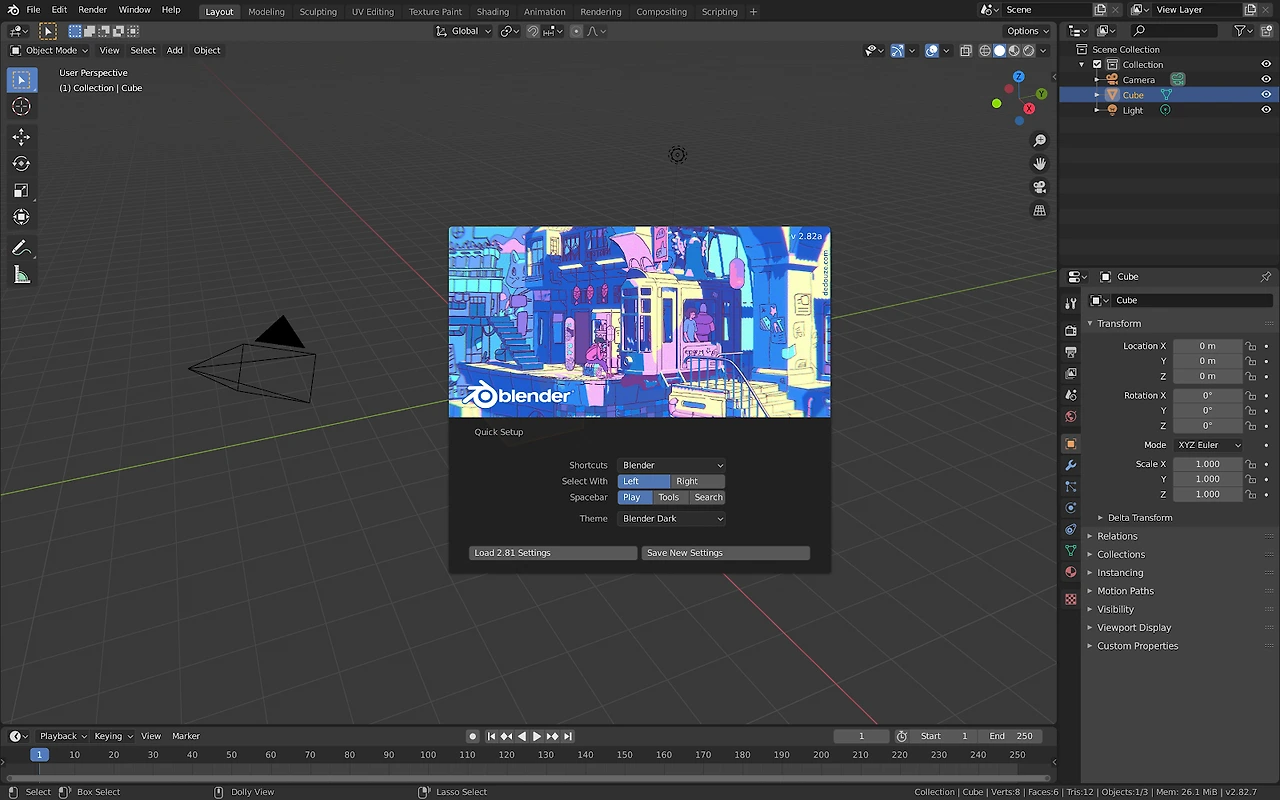1280x800 pixels.
Task: Open the Theme Blender Dark dropdown
Action: pos(671,519)
